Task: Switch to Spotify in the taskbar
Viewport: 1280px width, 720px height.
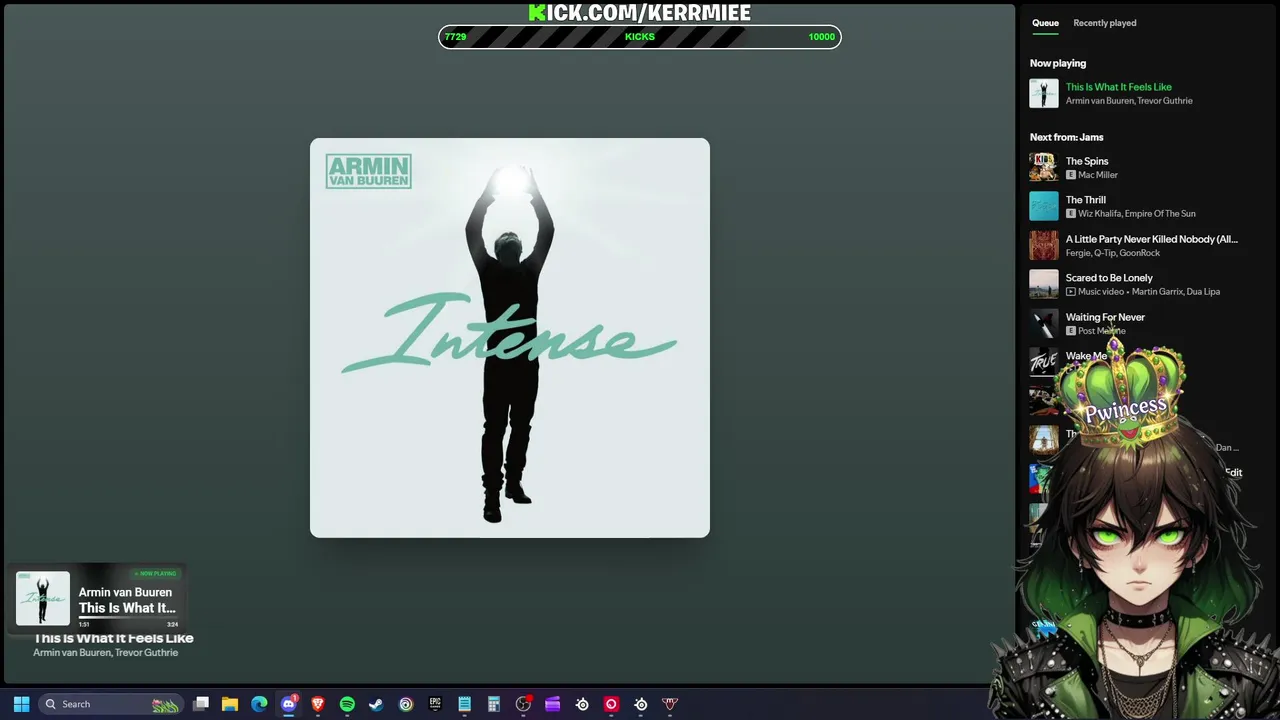Action: click(347, 704)
